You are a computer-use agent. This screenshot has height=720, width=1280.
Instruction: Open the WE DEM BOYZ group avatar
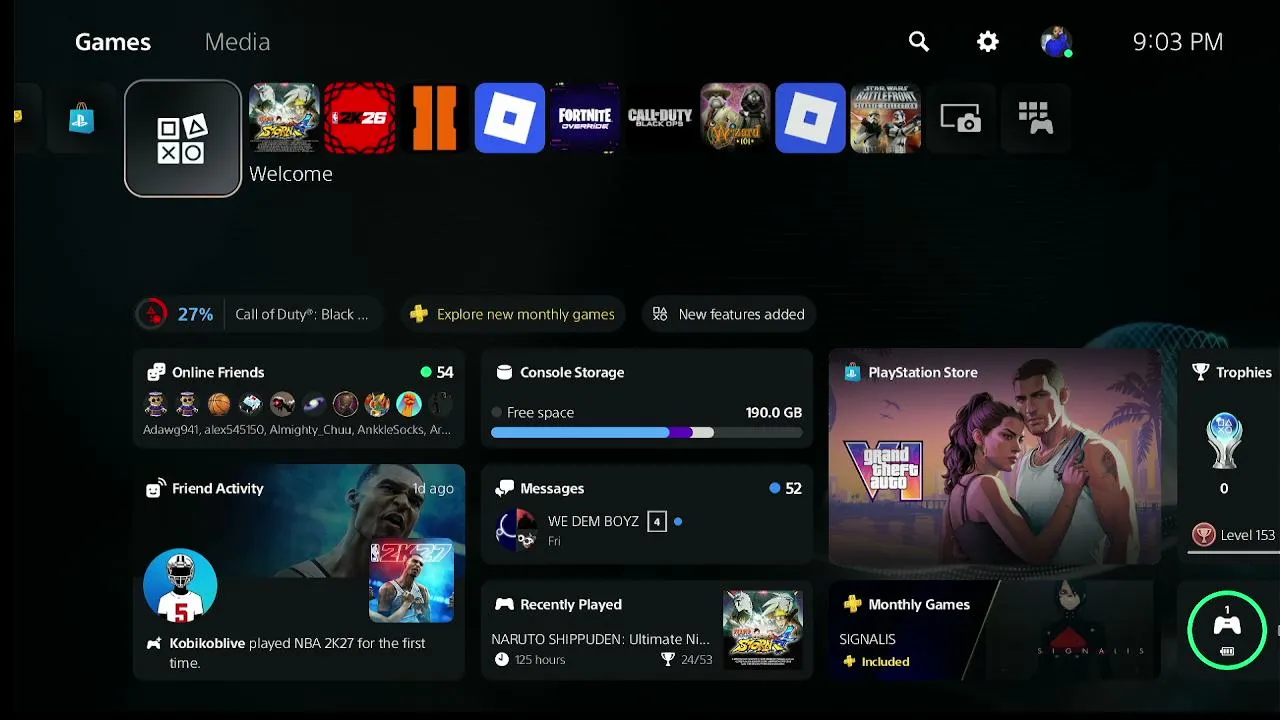(517, 530)
